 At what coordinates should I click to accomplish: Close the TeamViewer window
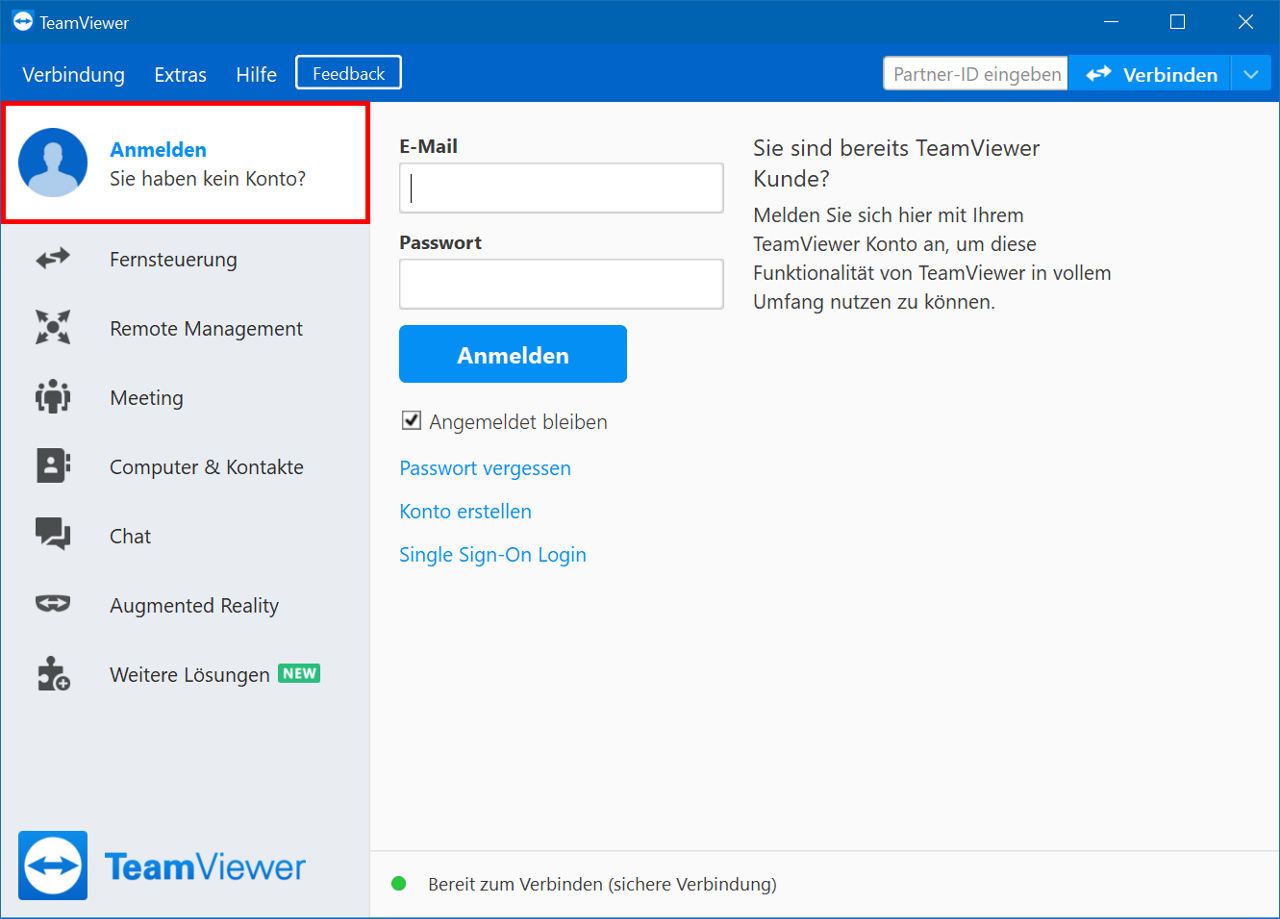pyautogui.click(x=1245, y=21)
